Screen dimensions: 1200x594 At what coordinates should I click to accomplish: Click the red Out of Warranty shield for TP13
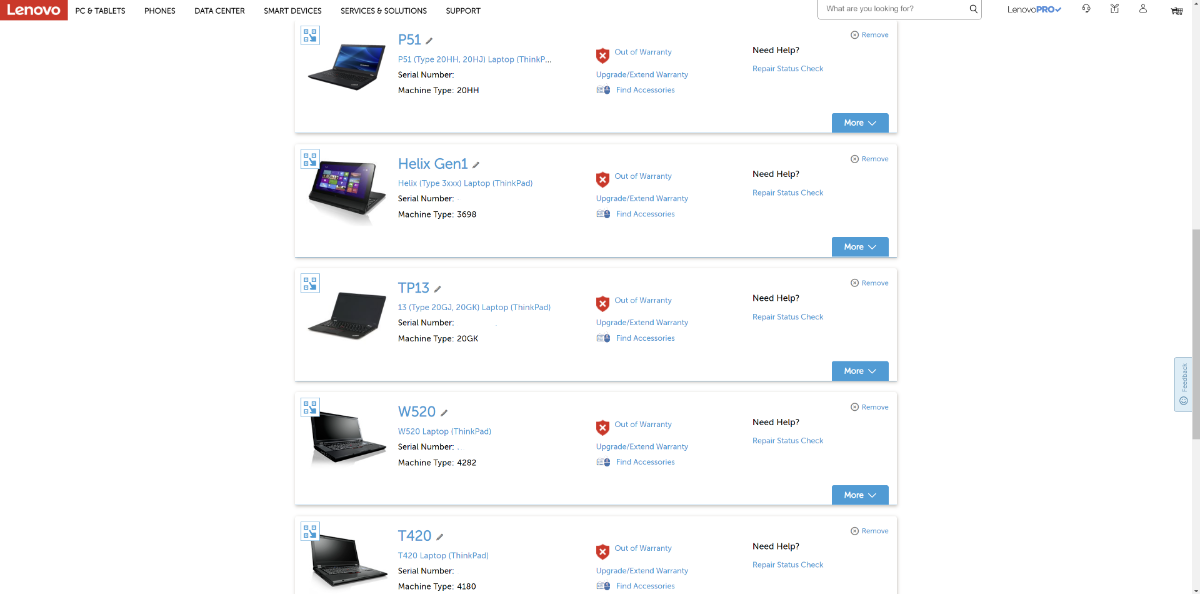click(602, 304)
